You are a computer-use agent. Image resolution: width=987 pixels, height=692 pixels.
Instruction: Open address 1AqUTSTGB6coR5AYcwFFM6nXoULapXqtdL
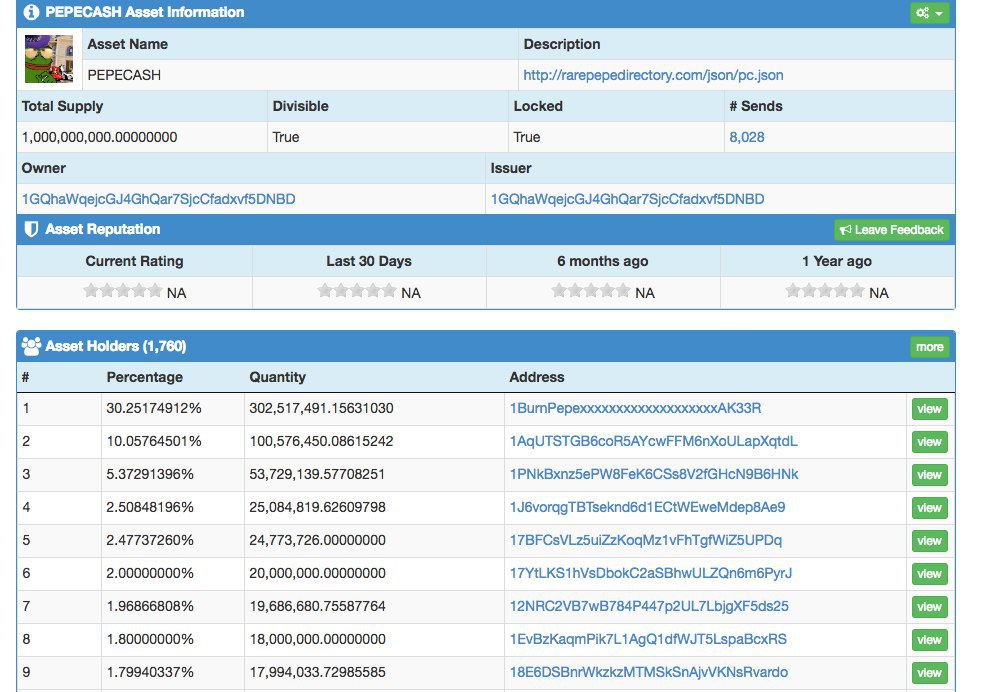[x=653, y=441]
